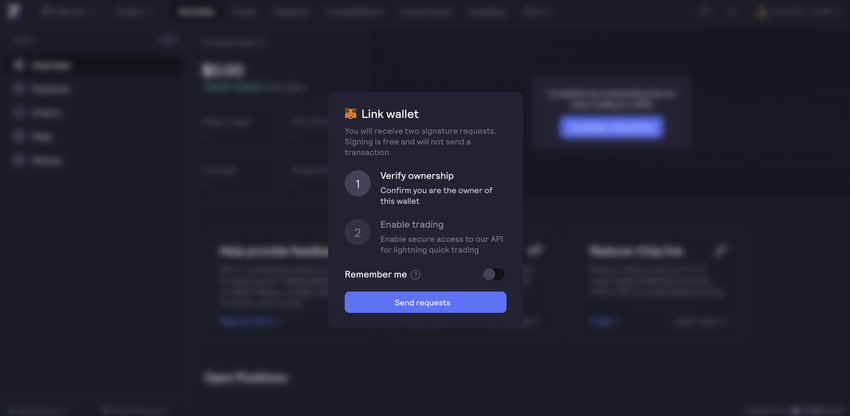Expand the network selector next to the logo
850x416 pixels.
[x=68, y=12]
